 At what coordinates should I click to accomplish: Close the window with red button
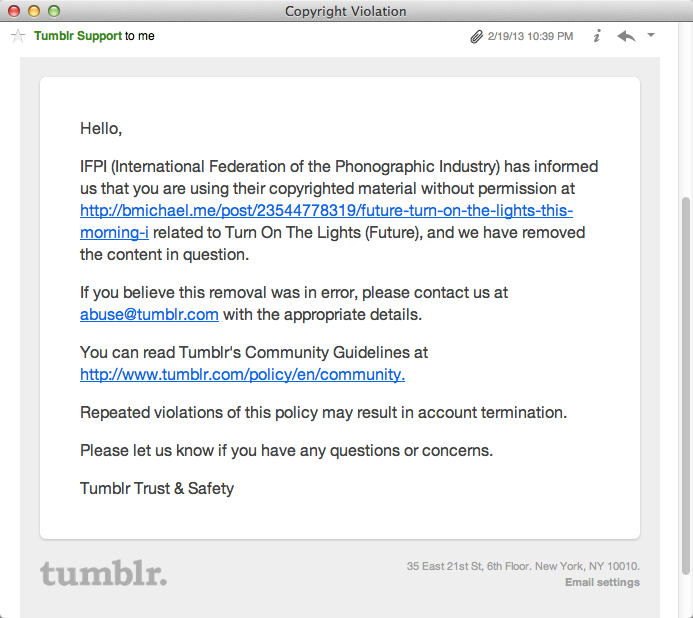14,11
